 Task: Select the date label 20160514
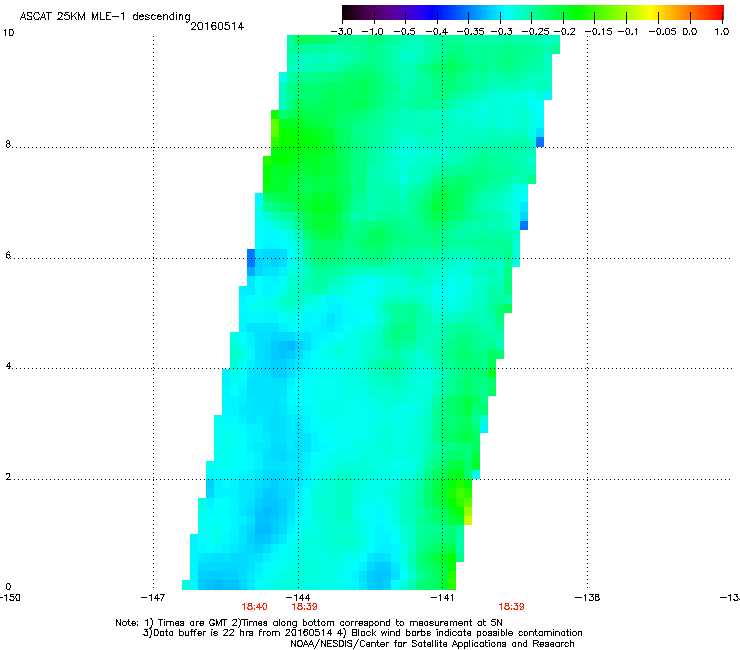[217, 26]
